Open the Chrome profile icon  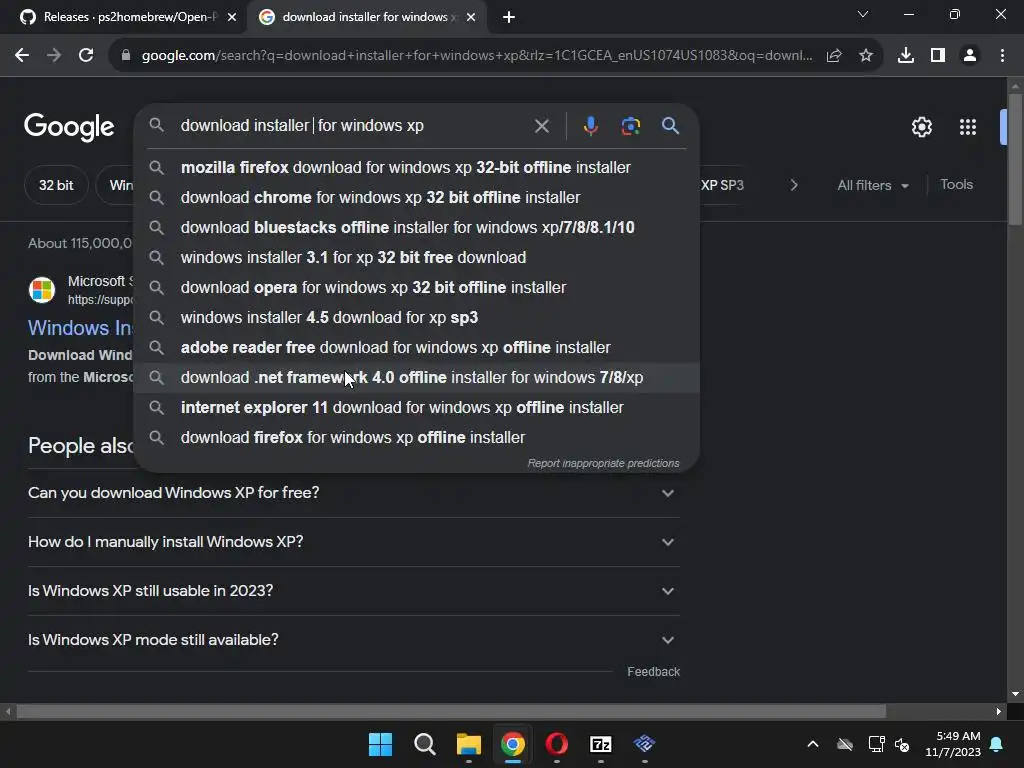970,56
